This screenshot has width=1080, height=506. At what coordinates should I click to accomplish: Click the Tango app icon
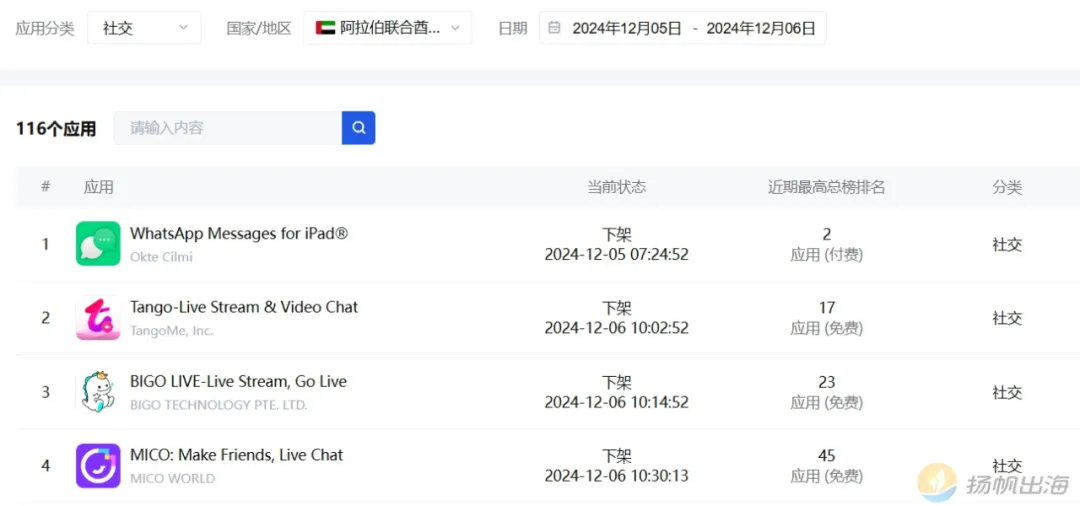pyautogui.click(x=98, y=317)
